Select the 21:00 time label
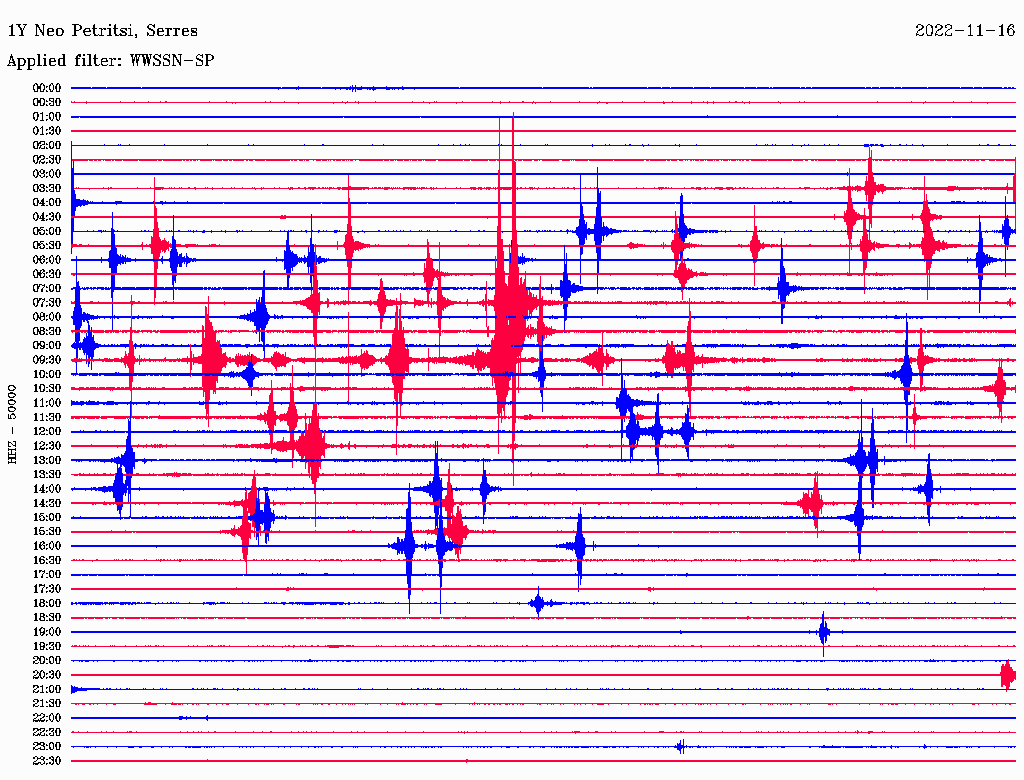Screen dimensions: 1024x780 click(x=46, y=689)
